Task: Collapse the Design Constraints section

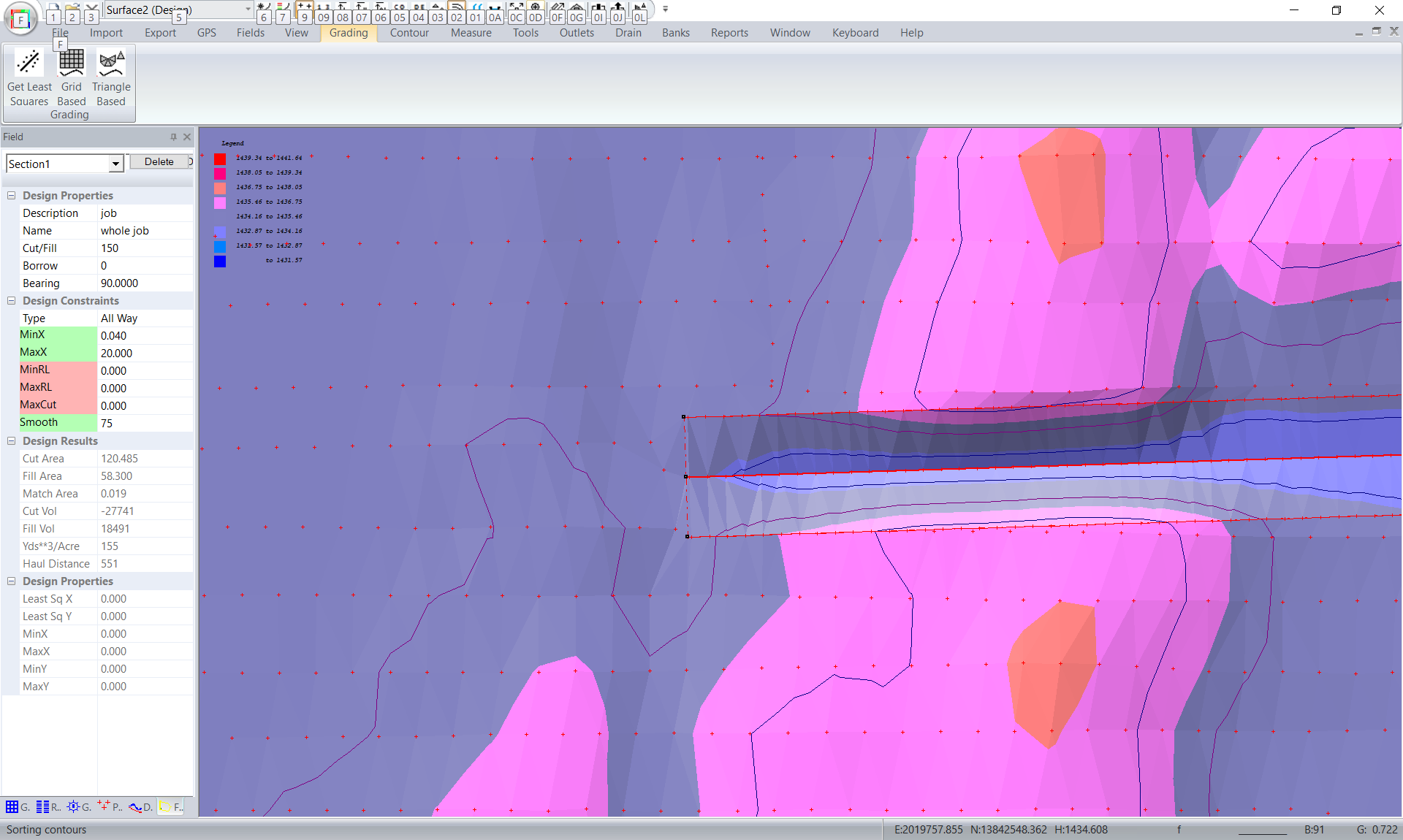Action: pyautogui.click(x=12, y=301)
